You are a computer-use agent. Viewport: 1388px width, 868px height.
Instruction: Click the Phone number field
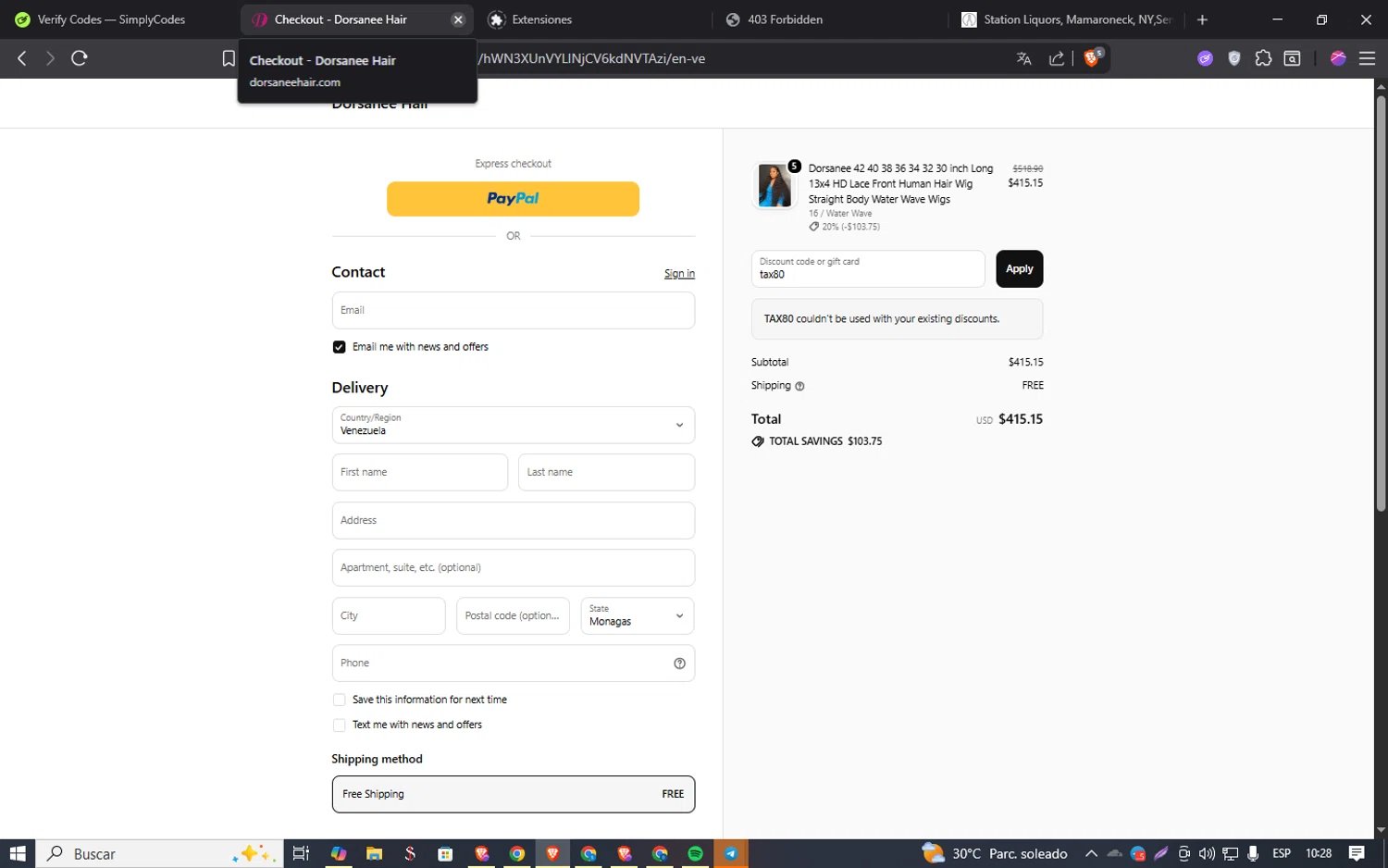pos(514,663)
